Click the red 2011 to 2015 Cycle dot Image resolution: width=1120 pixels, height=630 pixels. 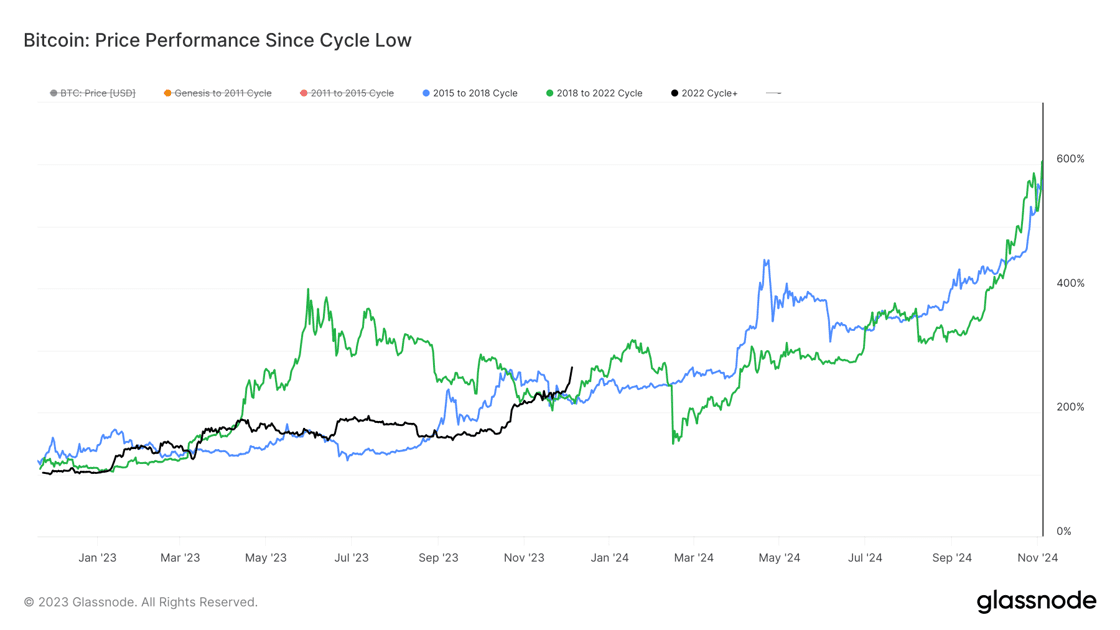tap(304, 93)
